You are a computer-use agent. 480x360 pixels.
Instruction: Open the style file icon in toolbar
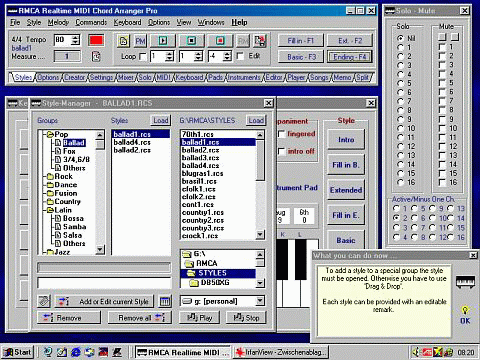[123, 41]
